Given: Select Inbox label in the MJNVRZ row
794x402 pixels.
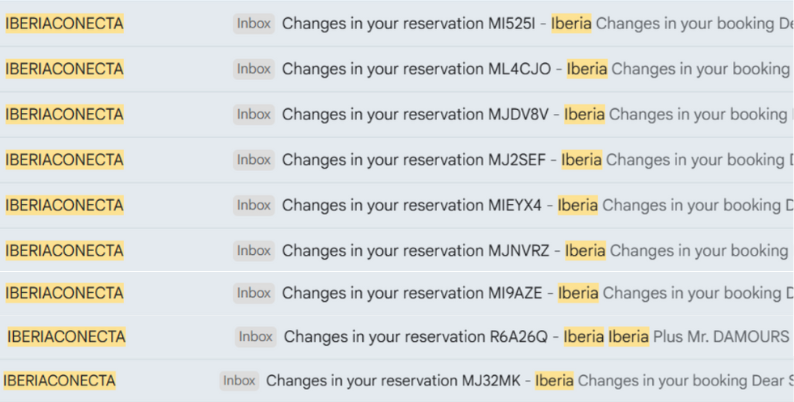Looking at the screenshot, I should point(254,249).
